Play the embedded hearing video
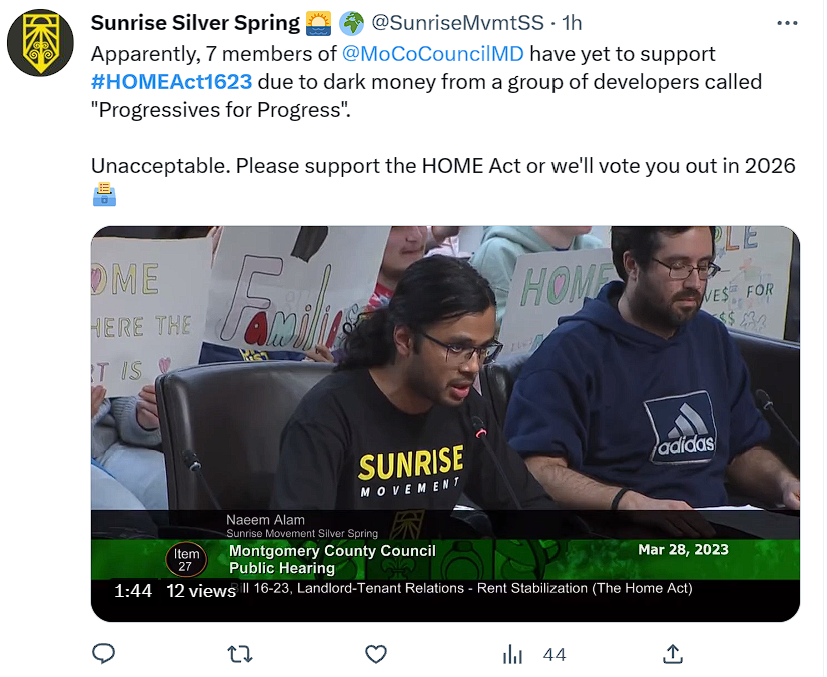The width and height of the screenshot is (827, 677). point(445,423)
